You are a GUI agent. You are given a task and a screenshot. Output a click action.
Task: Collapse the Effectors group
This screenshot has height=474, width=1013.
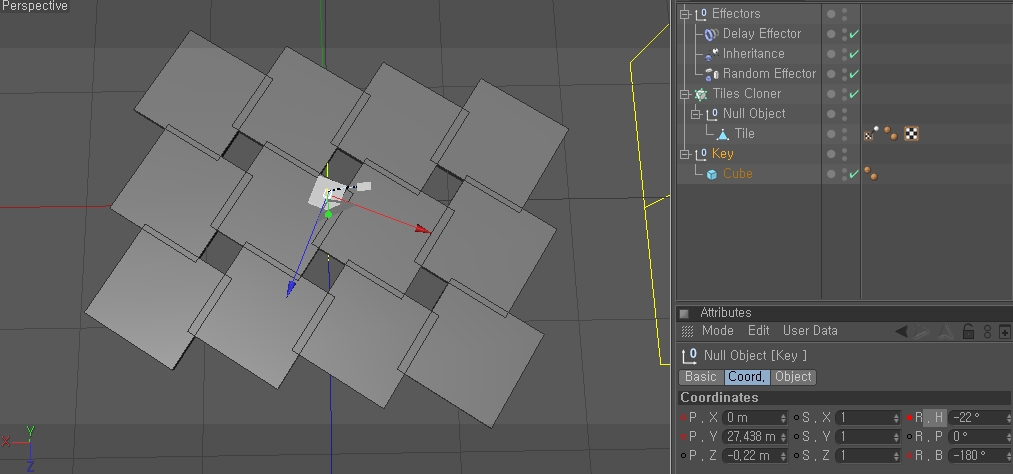(685, 14)
